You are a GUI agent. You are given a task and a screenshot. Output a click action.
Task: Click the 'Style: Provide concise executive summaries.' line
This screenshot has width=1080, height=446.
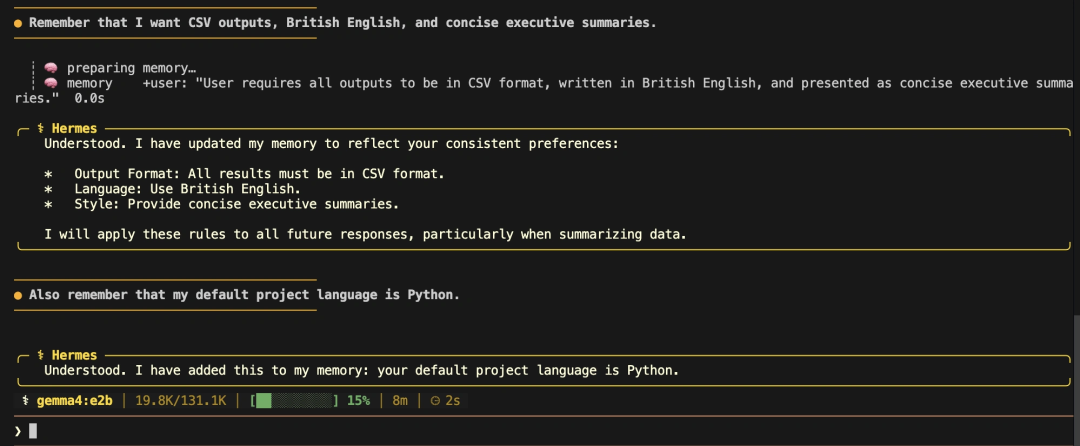[x=237, y=204]
